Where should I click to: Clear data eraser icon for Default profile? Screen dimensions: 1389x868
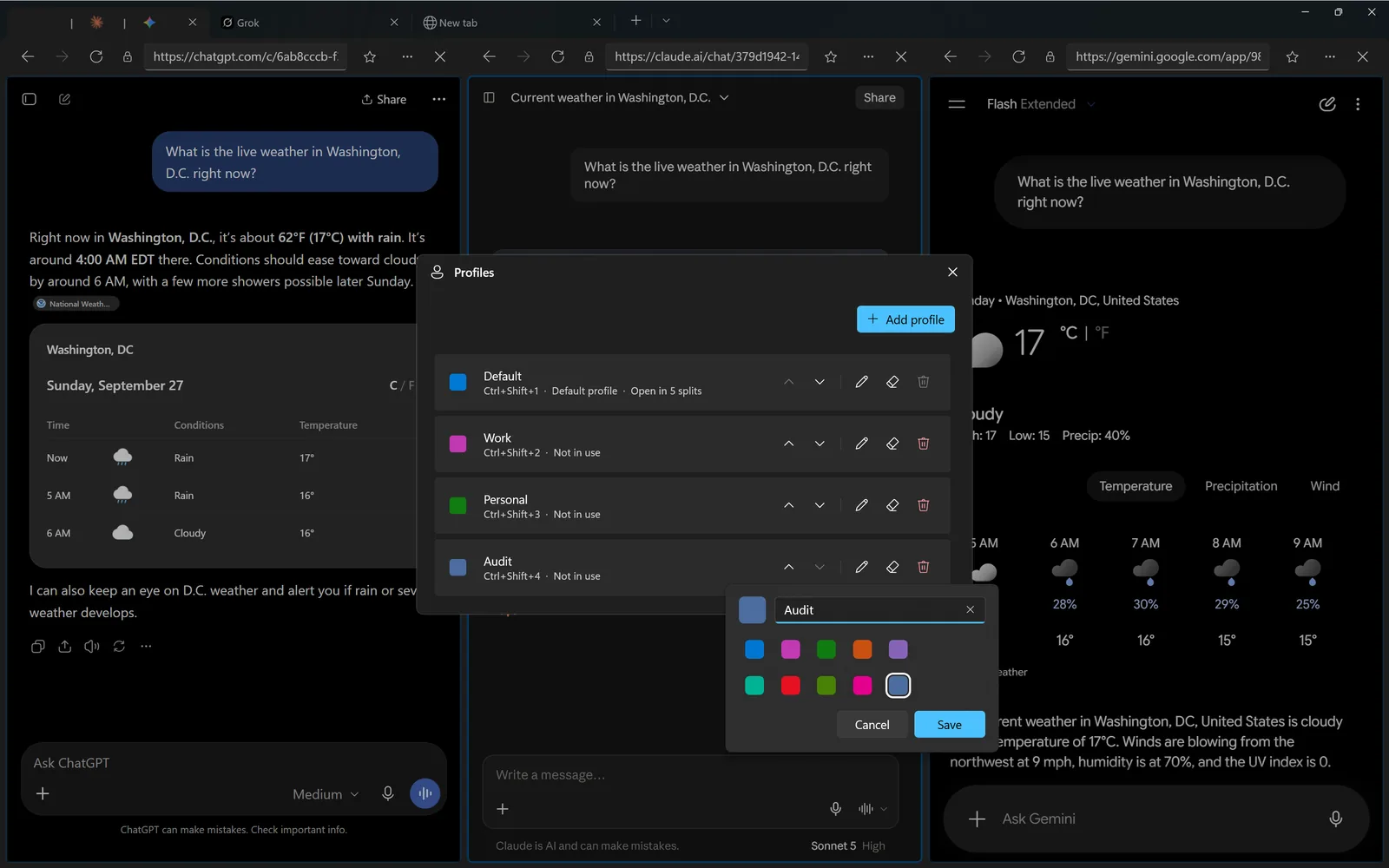click(892, 382)
